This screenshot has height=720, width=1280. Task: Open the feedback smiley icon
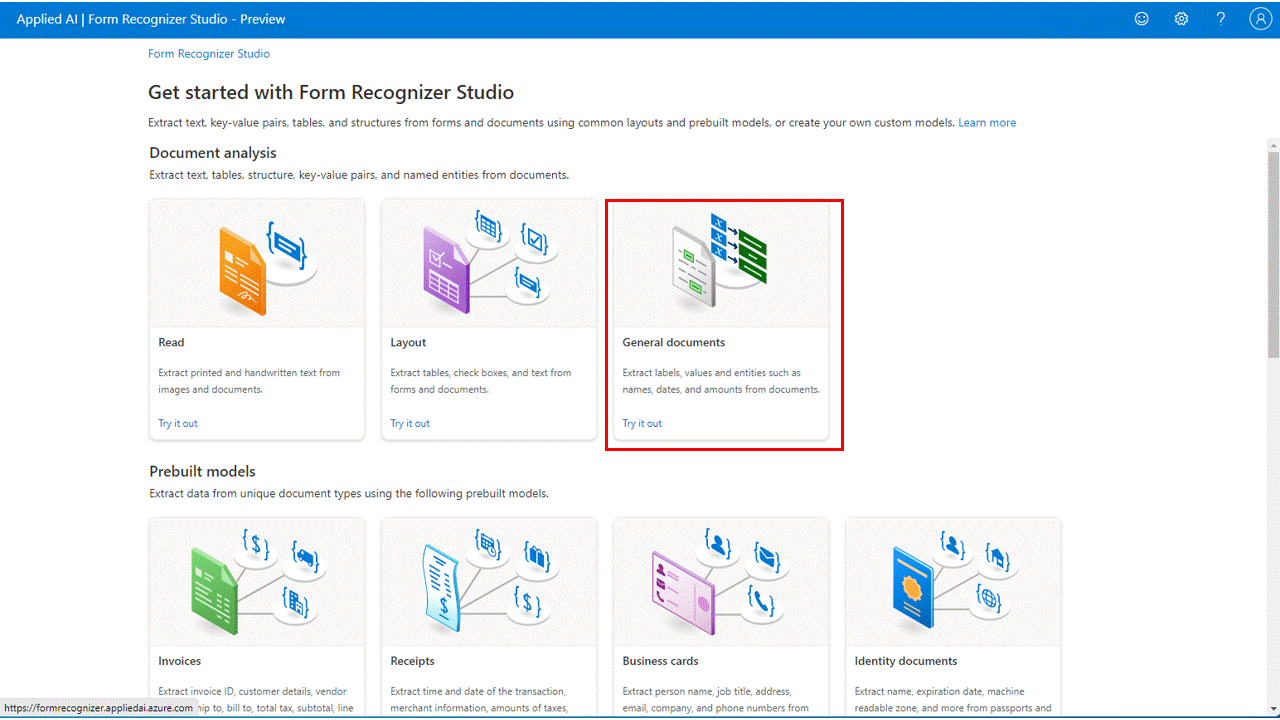tap(1141, 18)
